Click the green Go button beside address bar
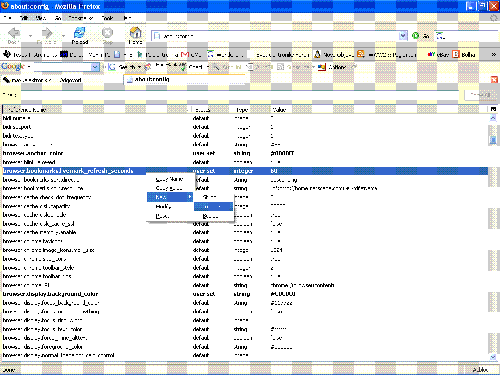The image size is (500, 375). (420, 36)
